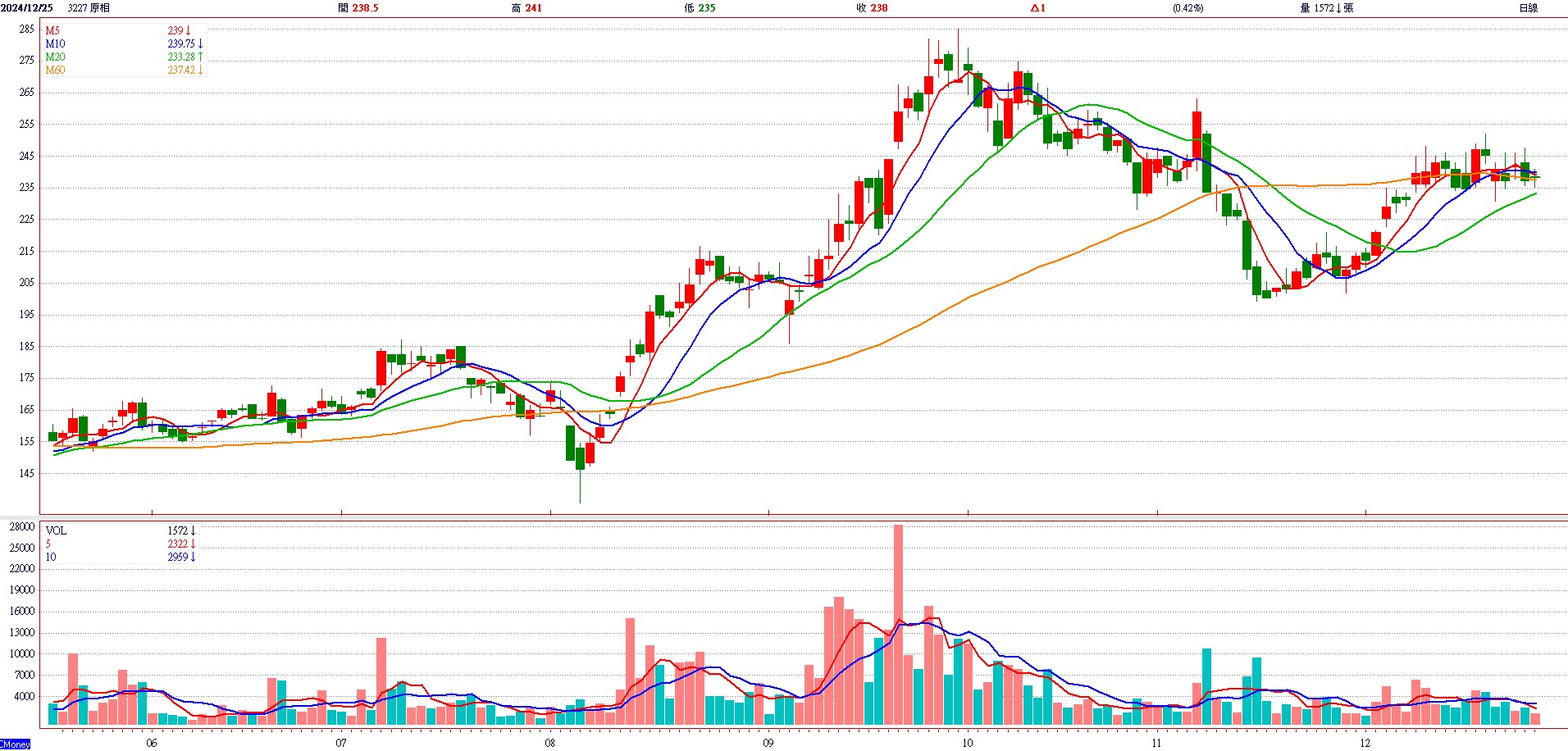Click the 3227 原相 stock name

89,8
